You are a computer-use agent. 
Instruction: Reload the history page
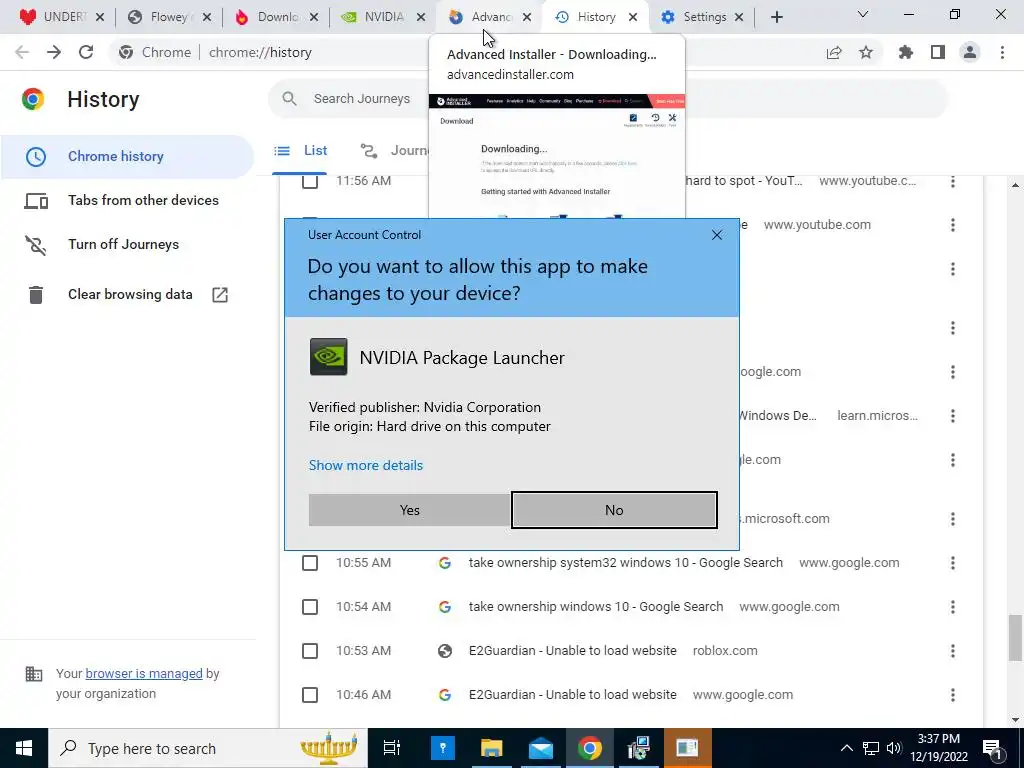[x=86, y=52]
